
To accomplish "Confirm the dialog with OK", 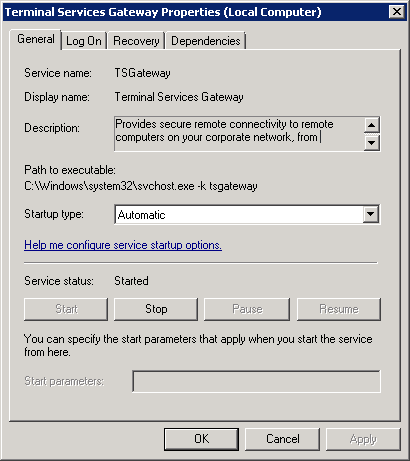I will (201, 439).
